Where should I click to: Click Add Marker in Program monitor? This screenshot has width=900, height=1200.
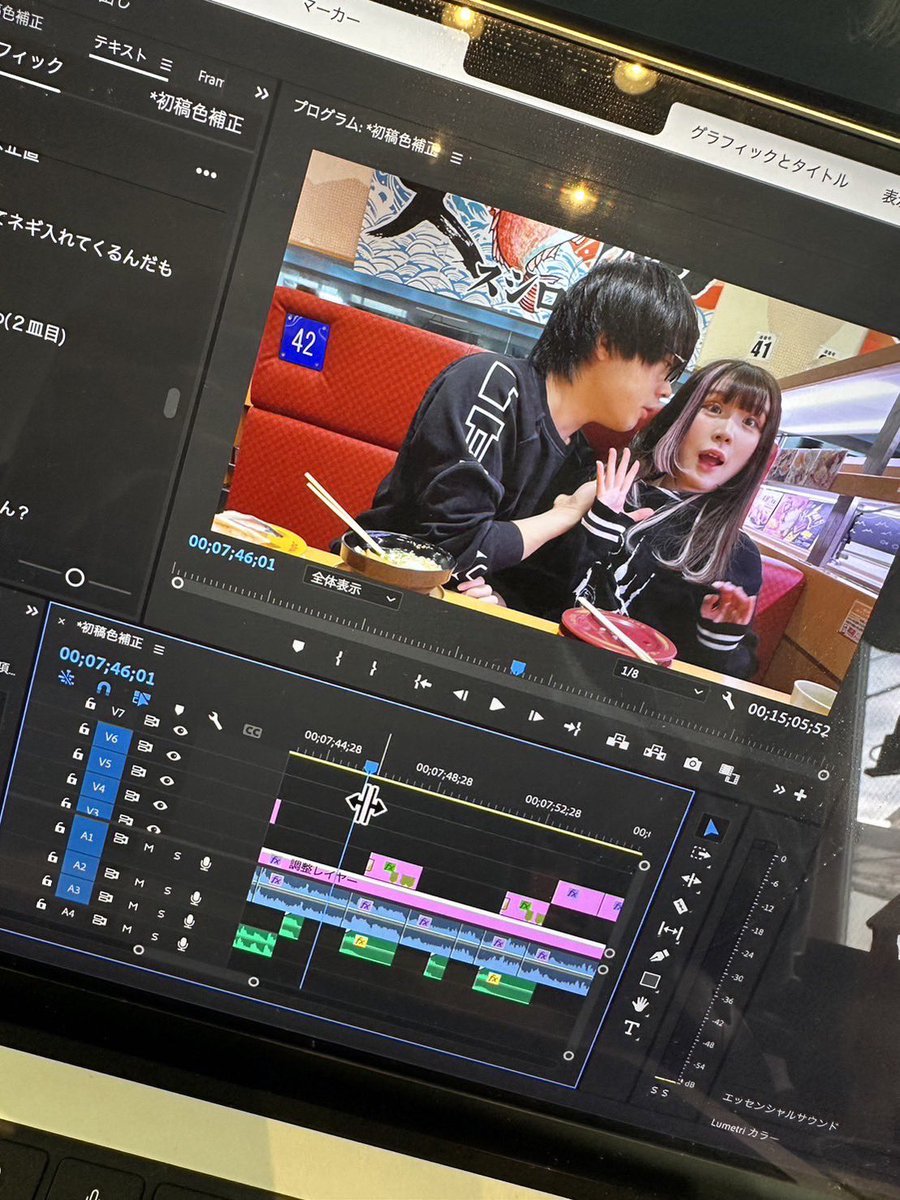click(298, 646)
